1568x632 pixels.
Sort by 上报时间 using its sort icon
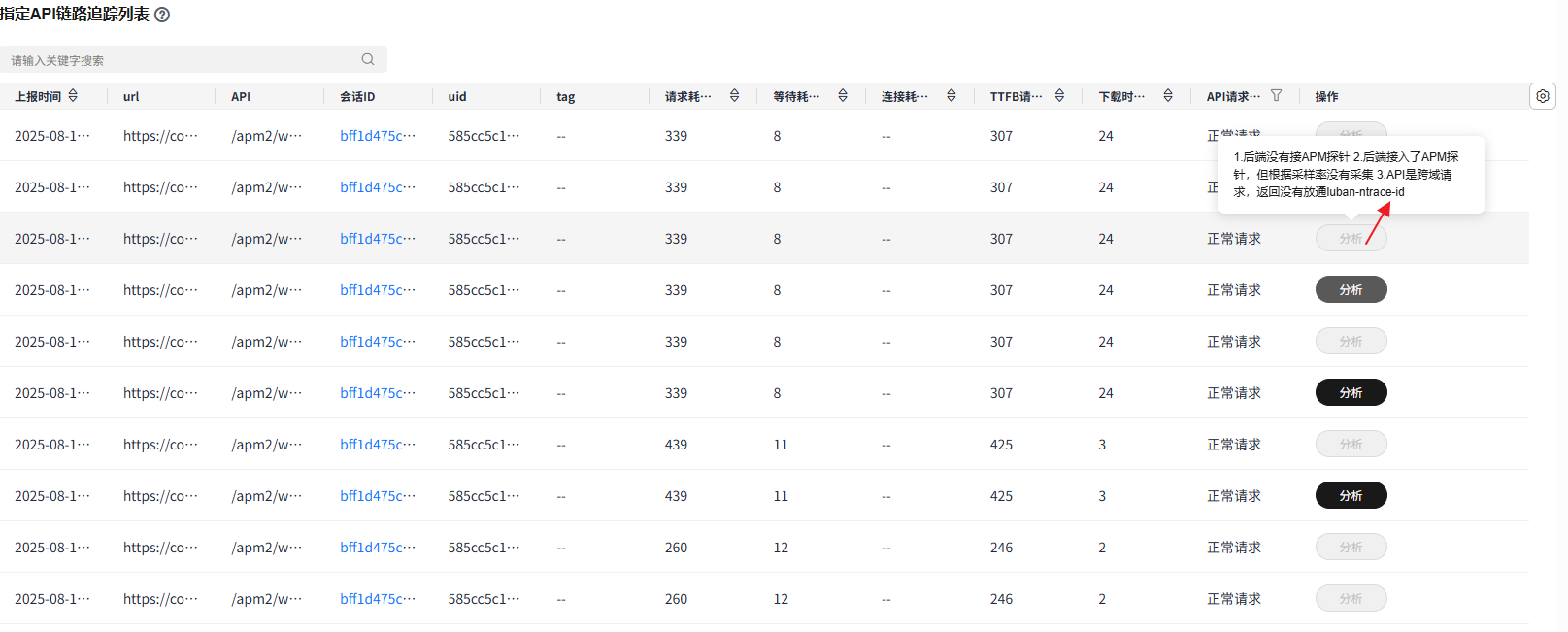point(73,96)
